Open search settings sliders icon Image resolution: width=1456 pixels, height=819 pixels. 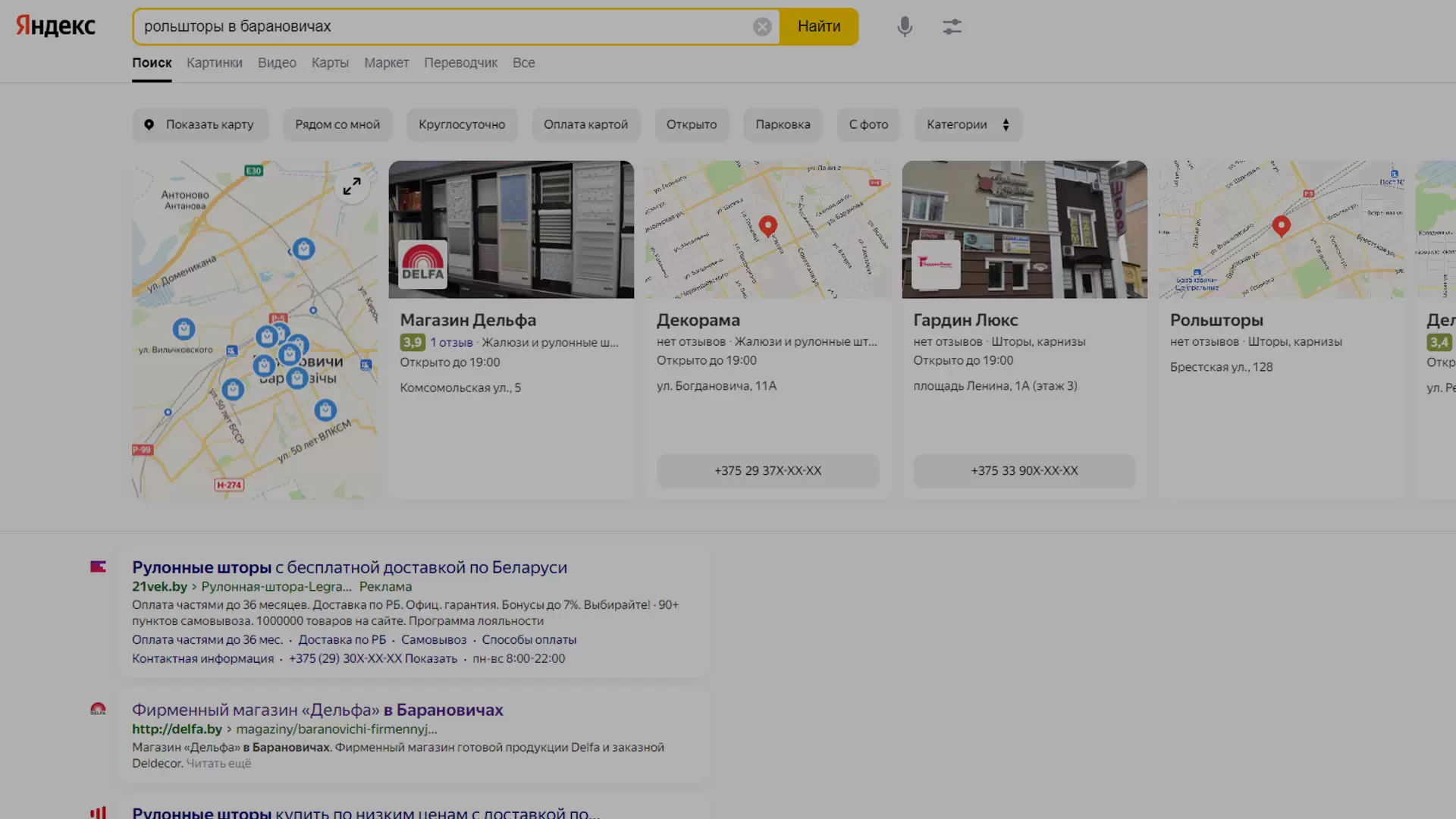tap(952, 27)
